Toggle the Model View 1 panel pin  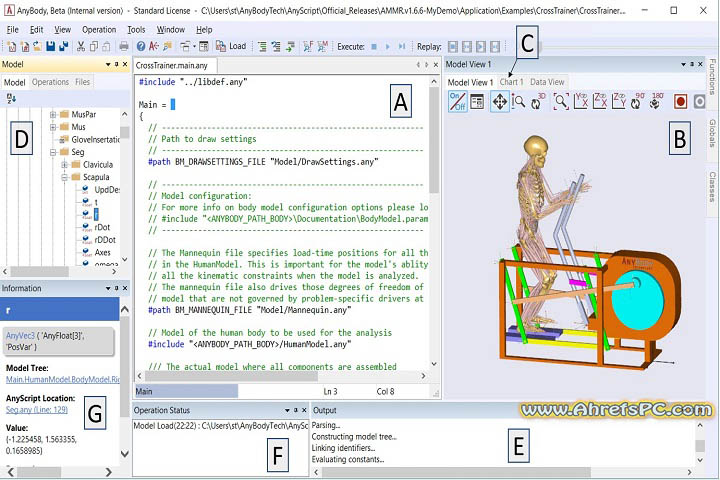pos(692,64)
